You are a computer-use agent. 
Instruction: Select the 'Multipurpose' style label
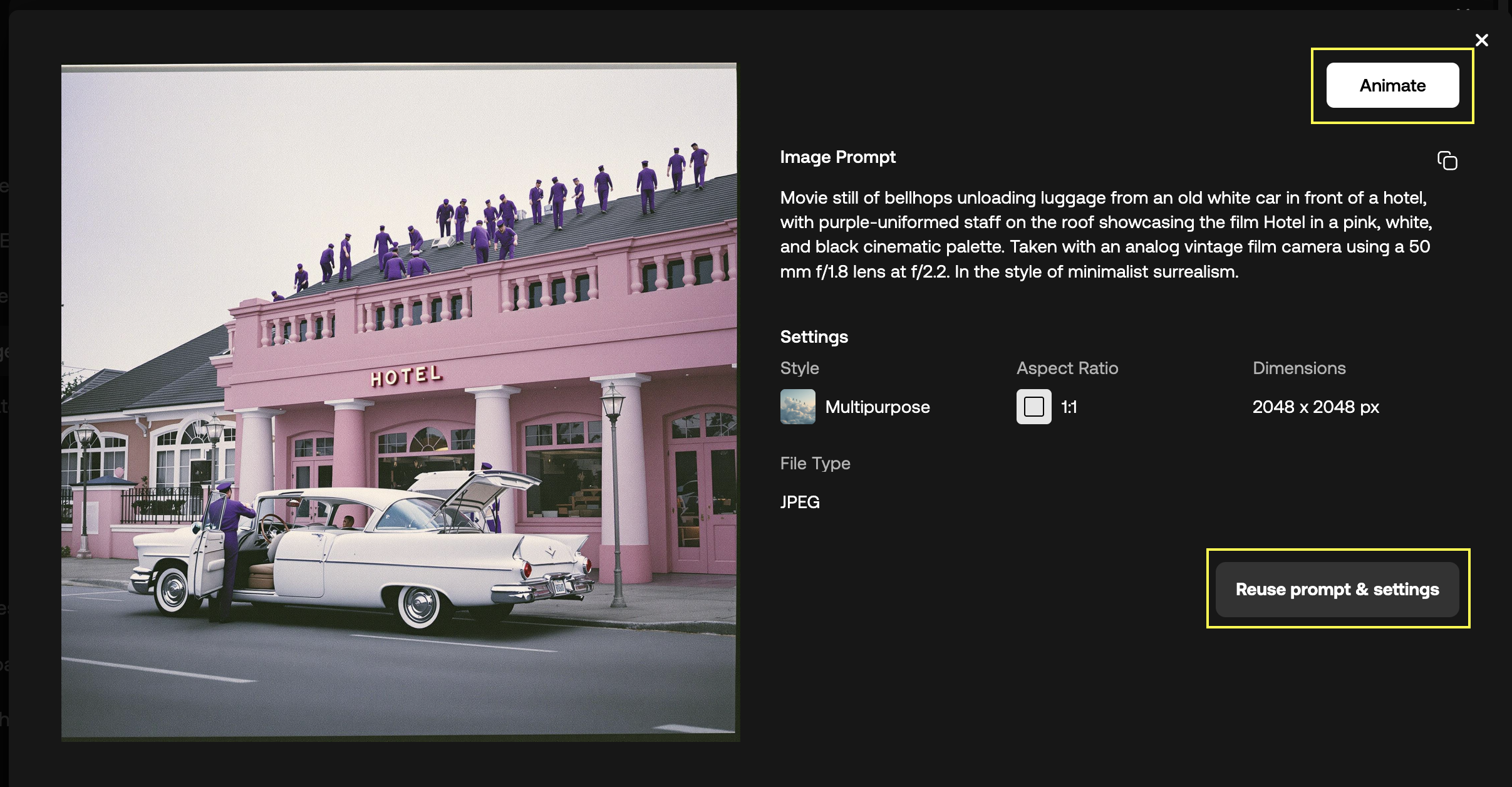click(x=878, y=407)
